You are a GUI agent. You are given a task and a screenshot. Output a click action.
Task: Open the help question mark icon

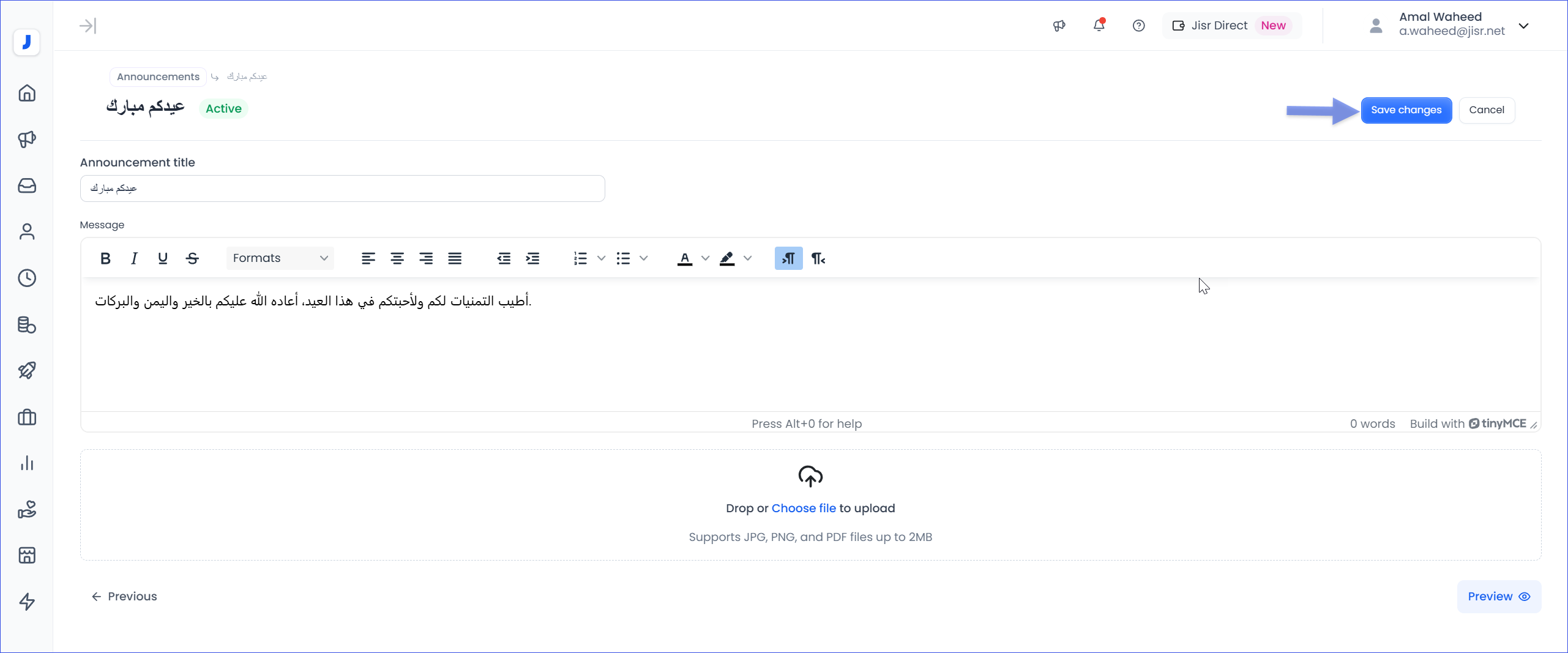point(1138,26)
